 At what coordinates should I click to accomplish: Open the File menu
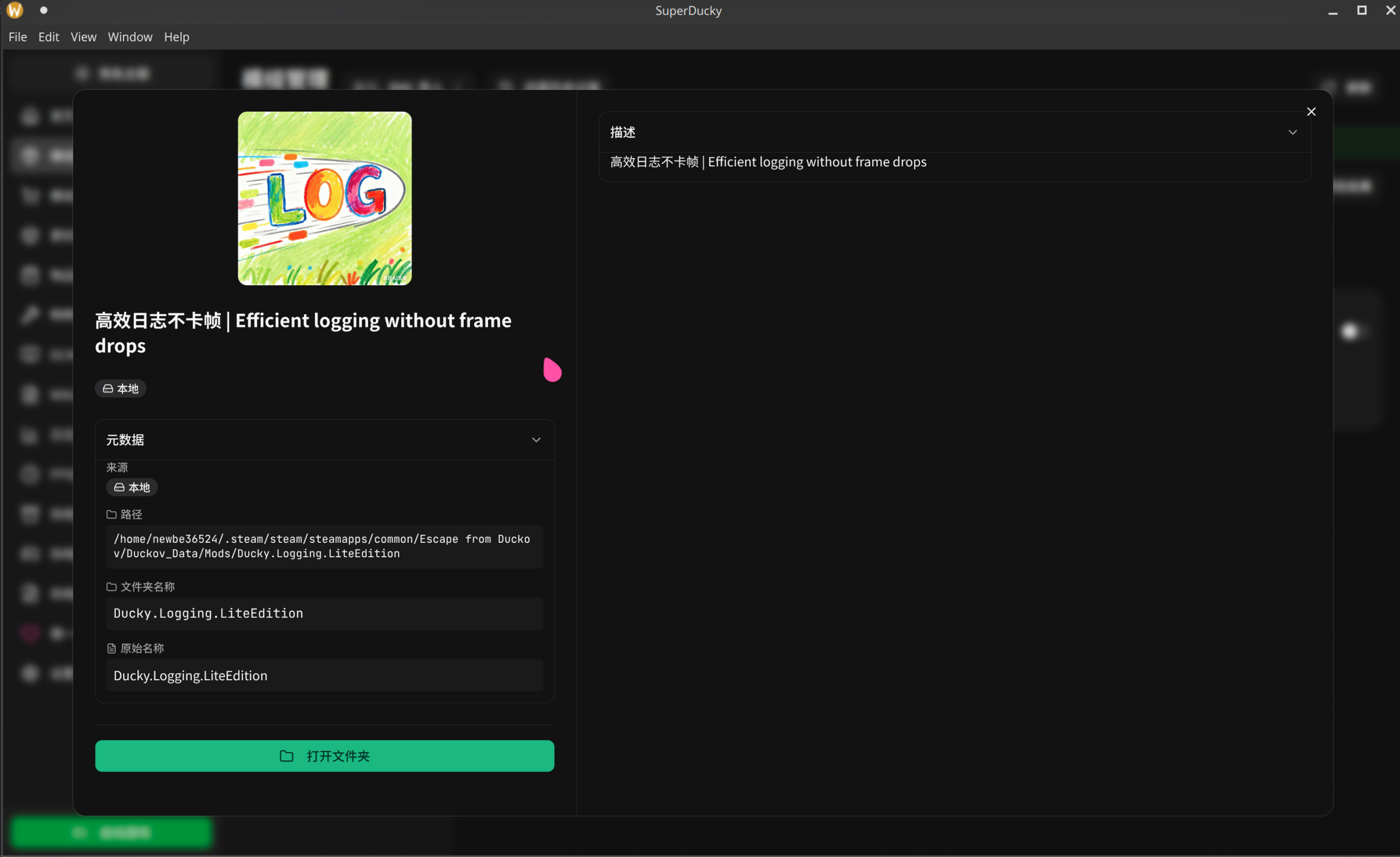click(x=18, y=37)
